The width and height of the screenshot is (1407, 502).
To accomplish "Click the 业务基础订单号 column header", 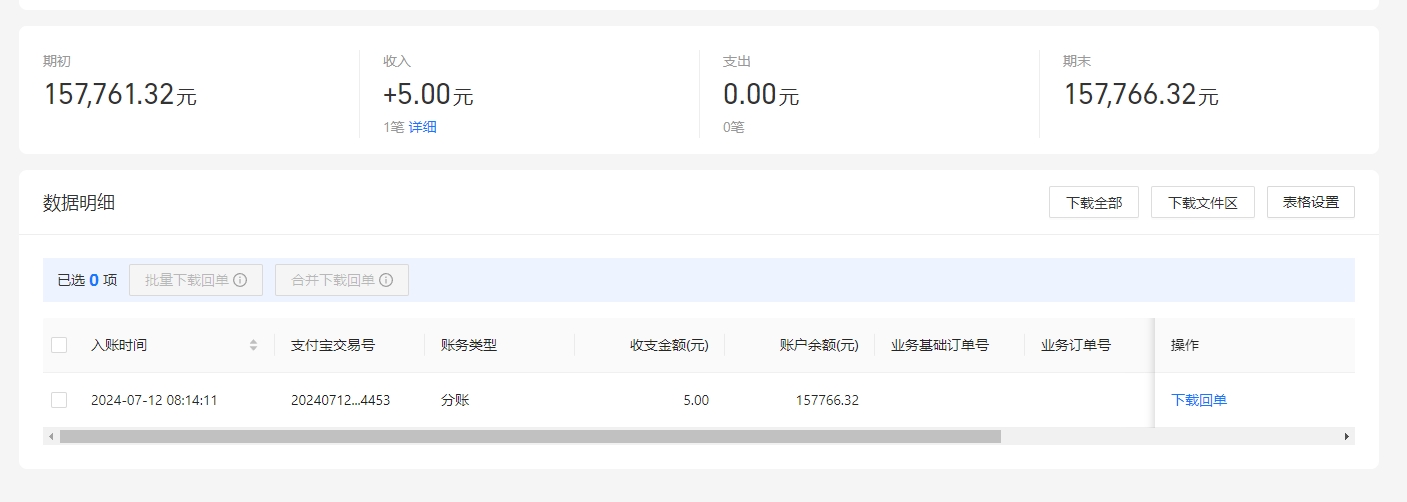I will pyautogui.click(x=940, y=345).
